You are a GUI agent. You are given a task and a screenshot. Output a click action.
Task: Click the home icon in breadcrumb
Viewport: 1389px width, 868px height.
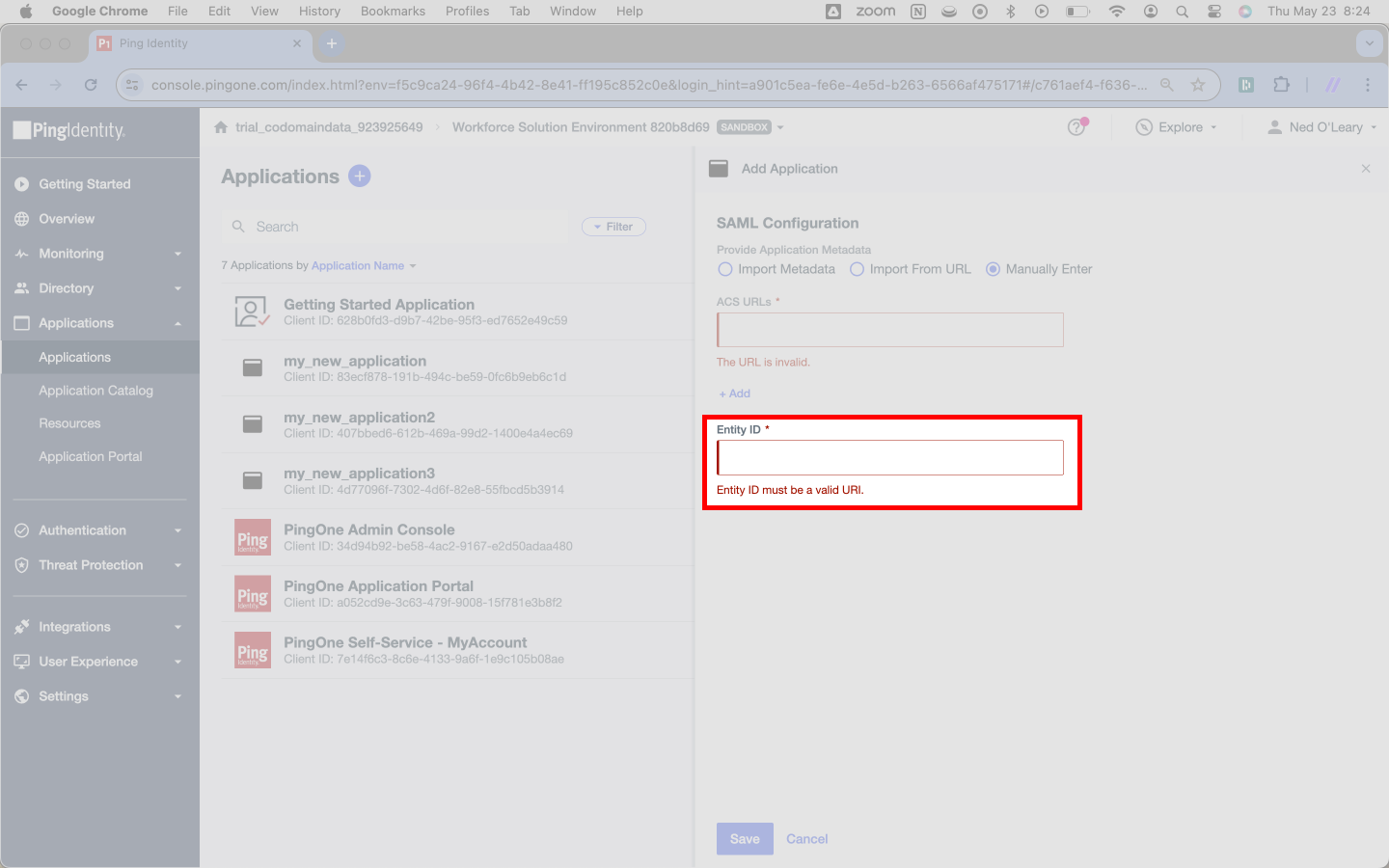coord(221,127)
